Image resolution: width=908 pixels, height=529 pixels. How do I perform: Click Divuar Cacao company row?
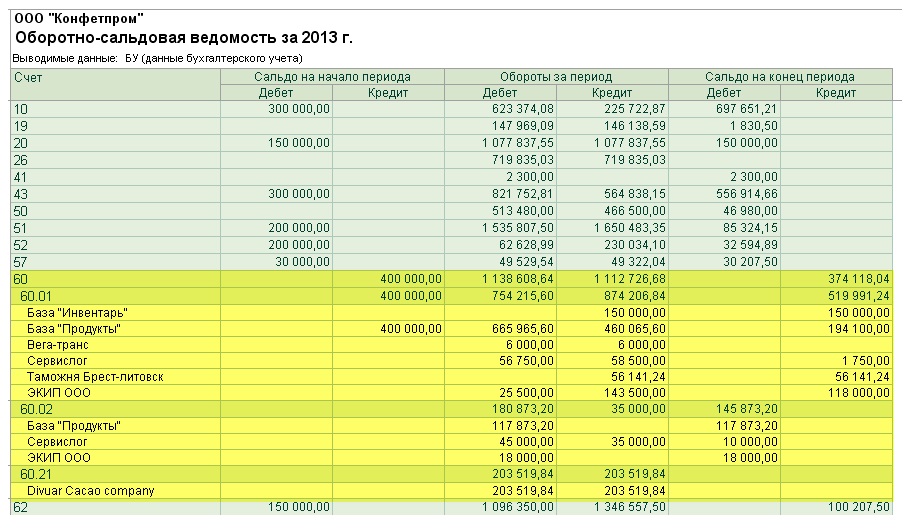coord(452,491)
